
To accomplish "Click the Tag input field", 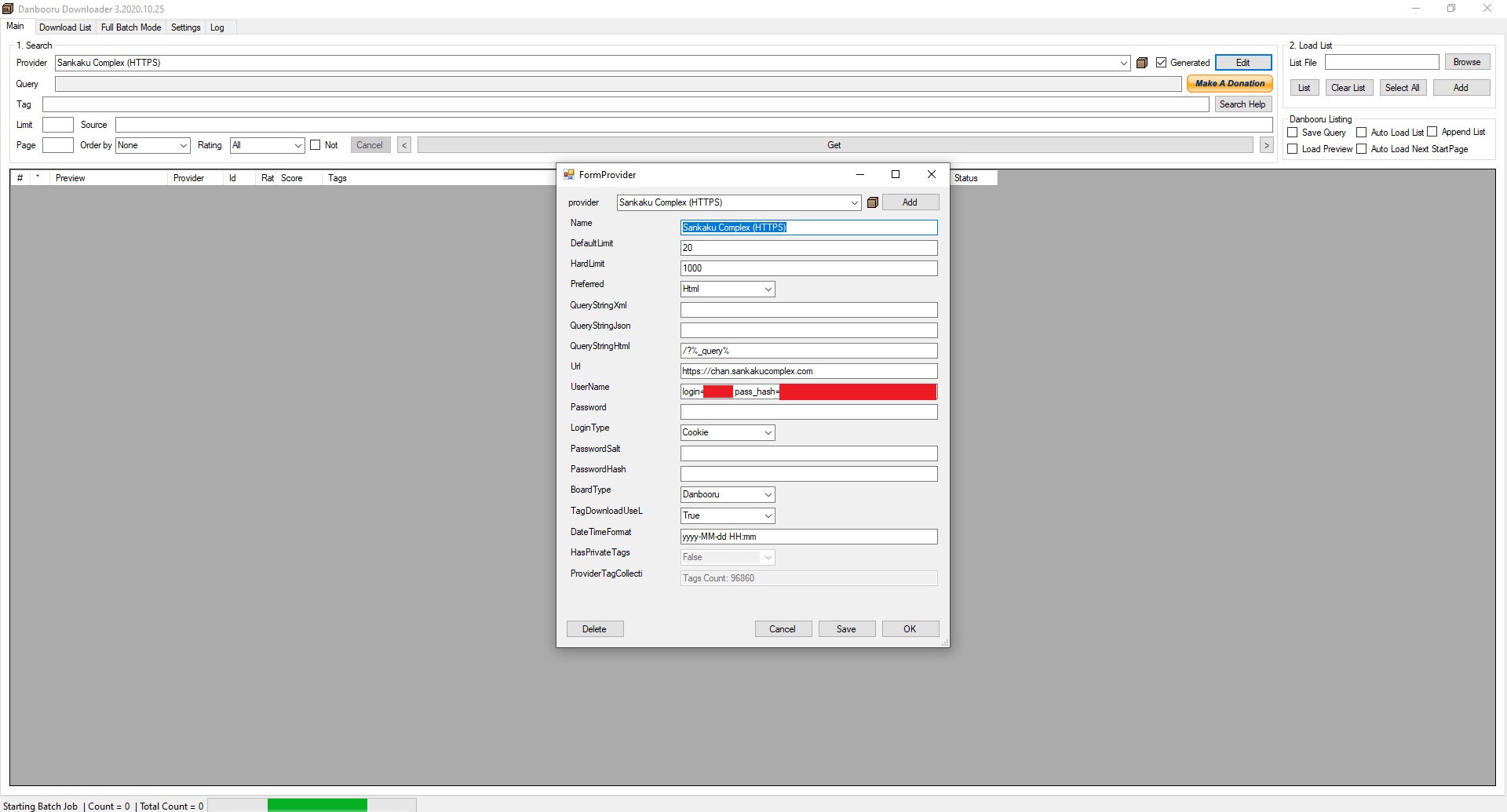I will pyautogui.click(x=626, y=104).
